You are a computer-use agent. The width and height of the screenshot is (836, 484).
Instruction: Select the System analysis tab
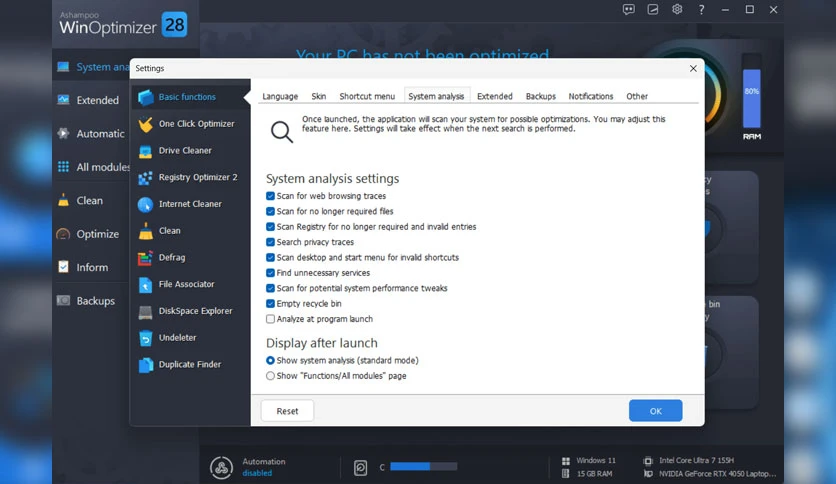coord(436,96)
